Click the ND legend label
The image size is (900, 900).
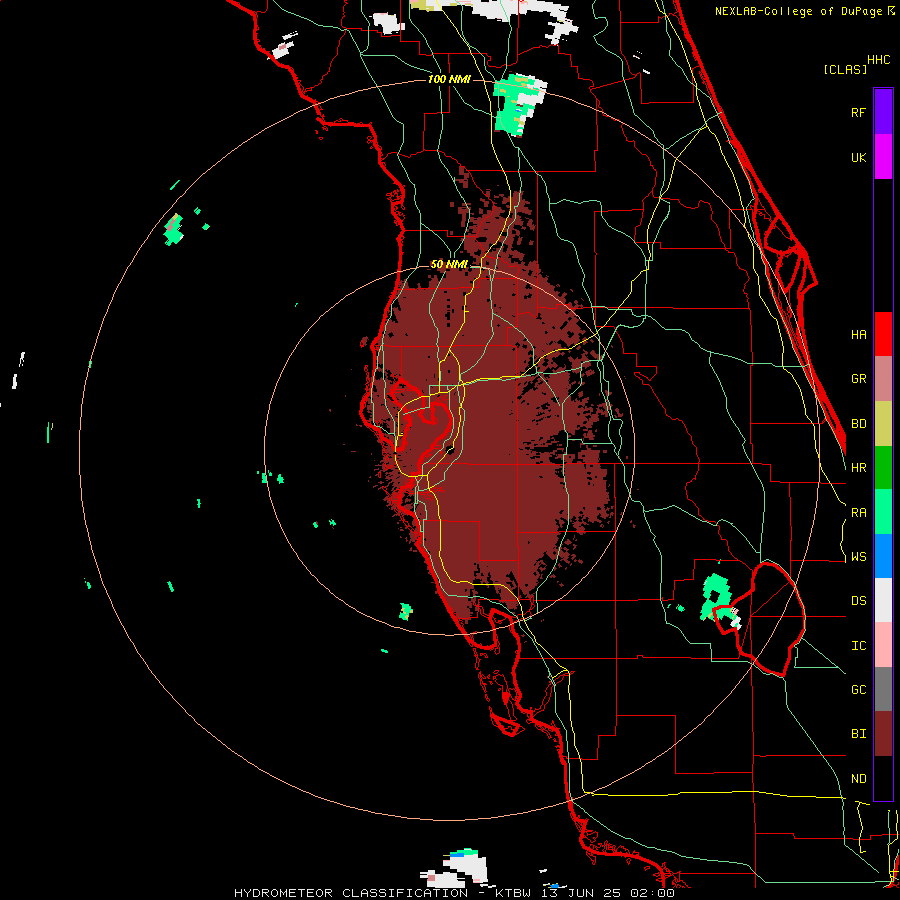pyautogui.click(x=858, y=779)
